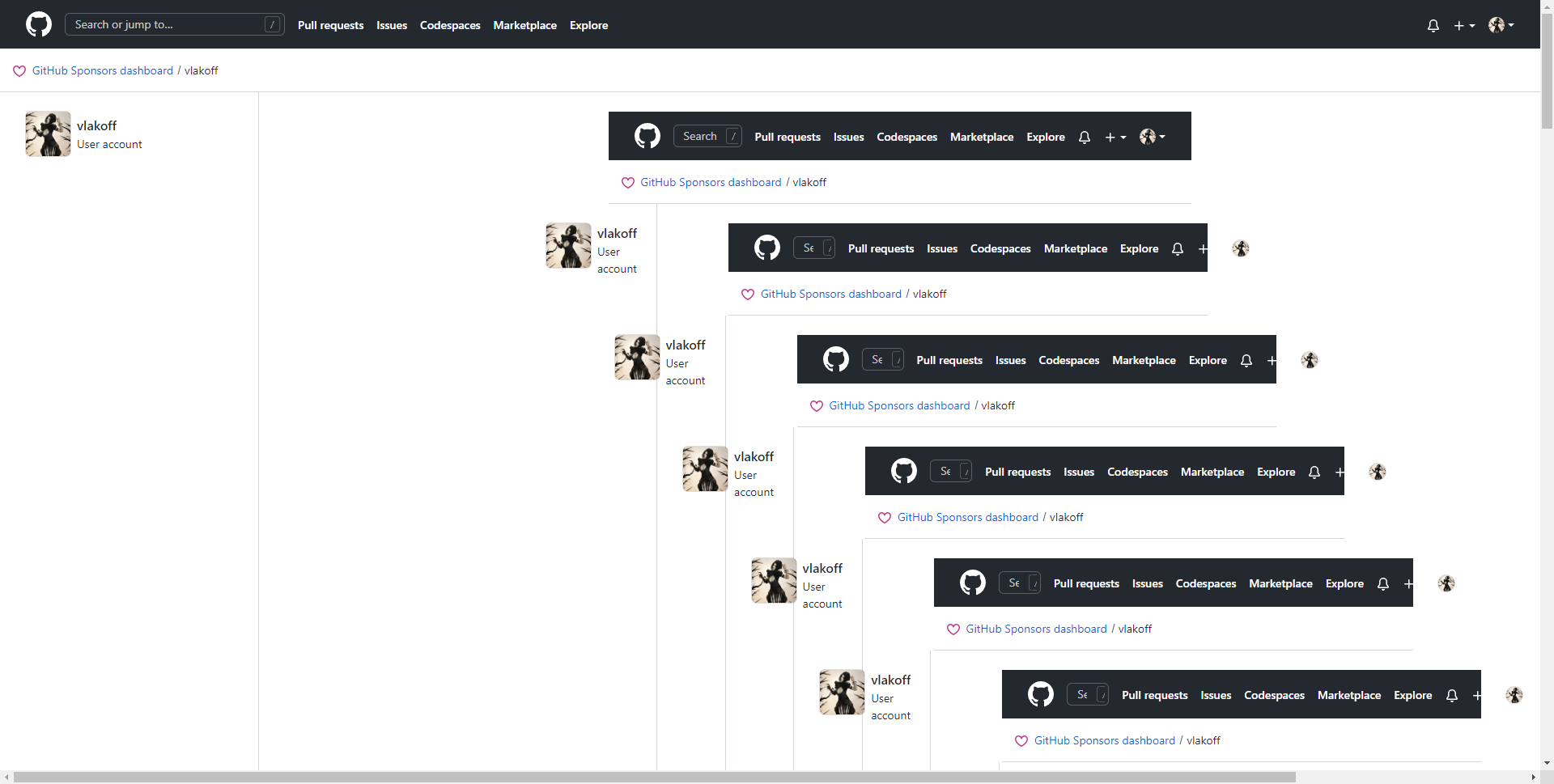Select Marketplace in the top navigation bar
This screenshot has height=784, width=1554.
point(524,25)
